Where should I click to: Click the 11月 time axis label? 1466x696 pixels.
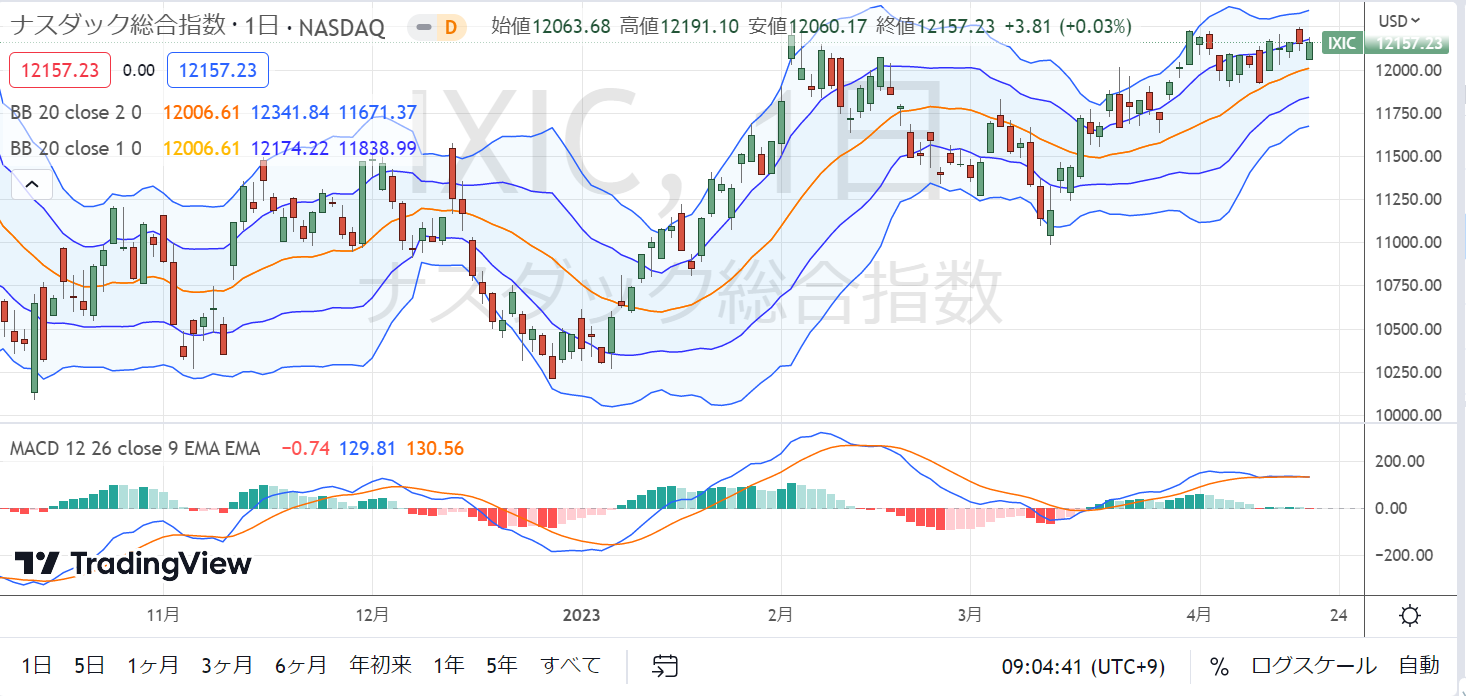click(x=163, y=614)
